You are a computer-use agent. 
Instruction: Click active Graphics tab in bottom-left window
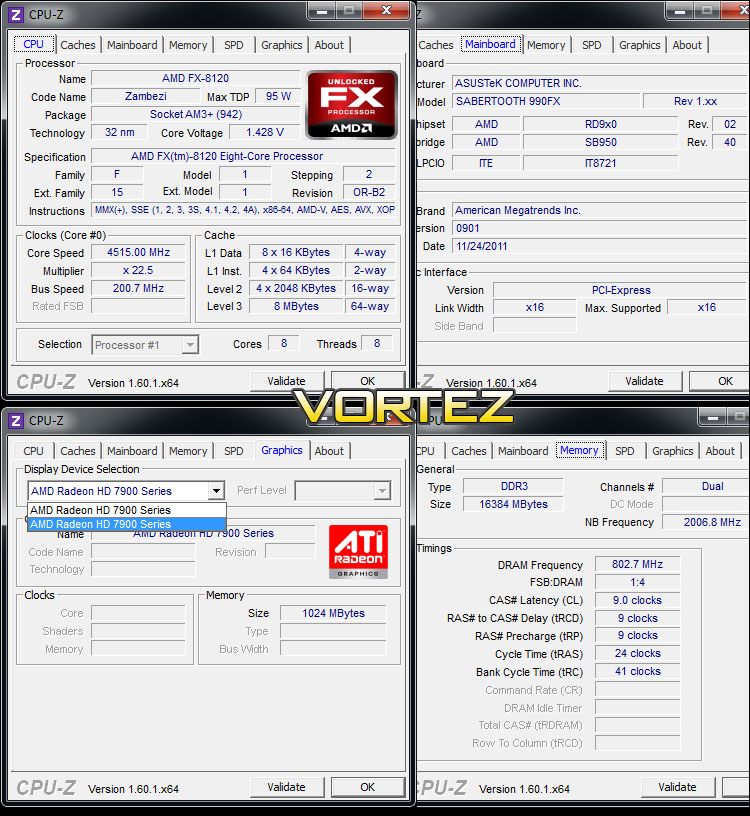tap(282, 450)
